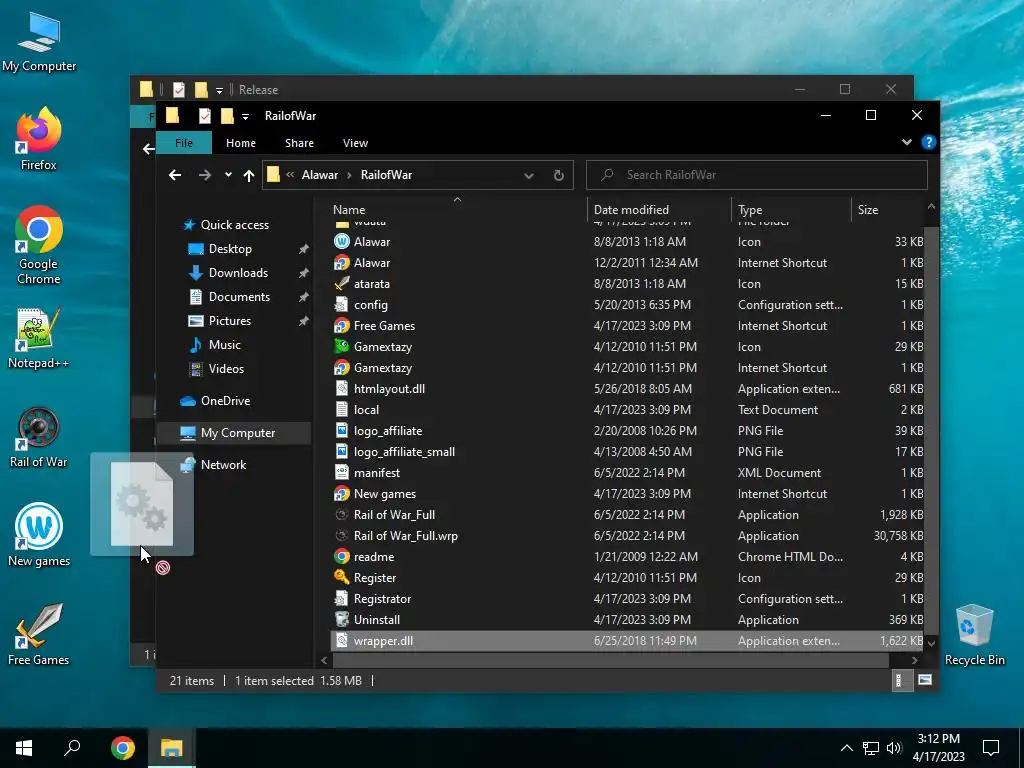Open the Recycle Bin
Image resolution: width=1024 pixels, height=768 pixels.
pos(974,635)
